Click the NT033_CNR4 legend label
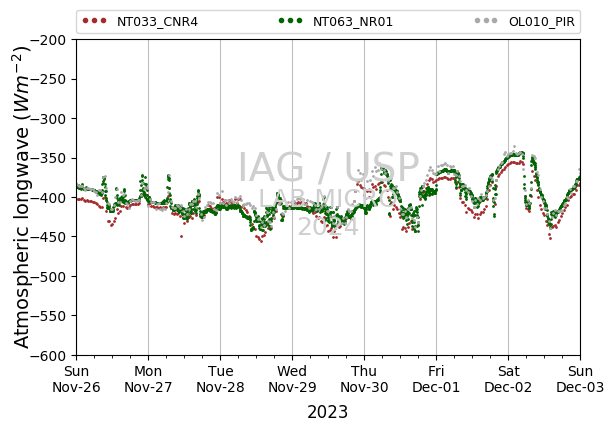 (157, 22)
